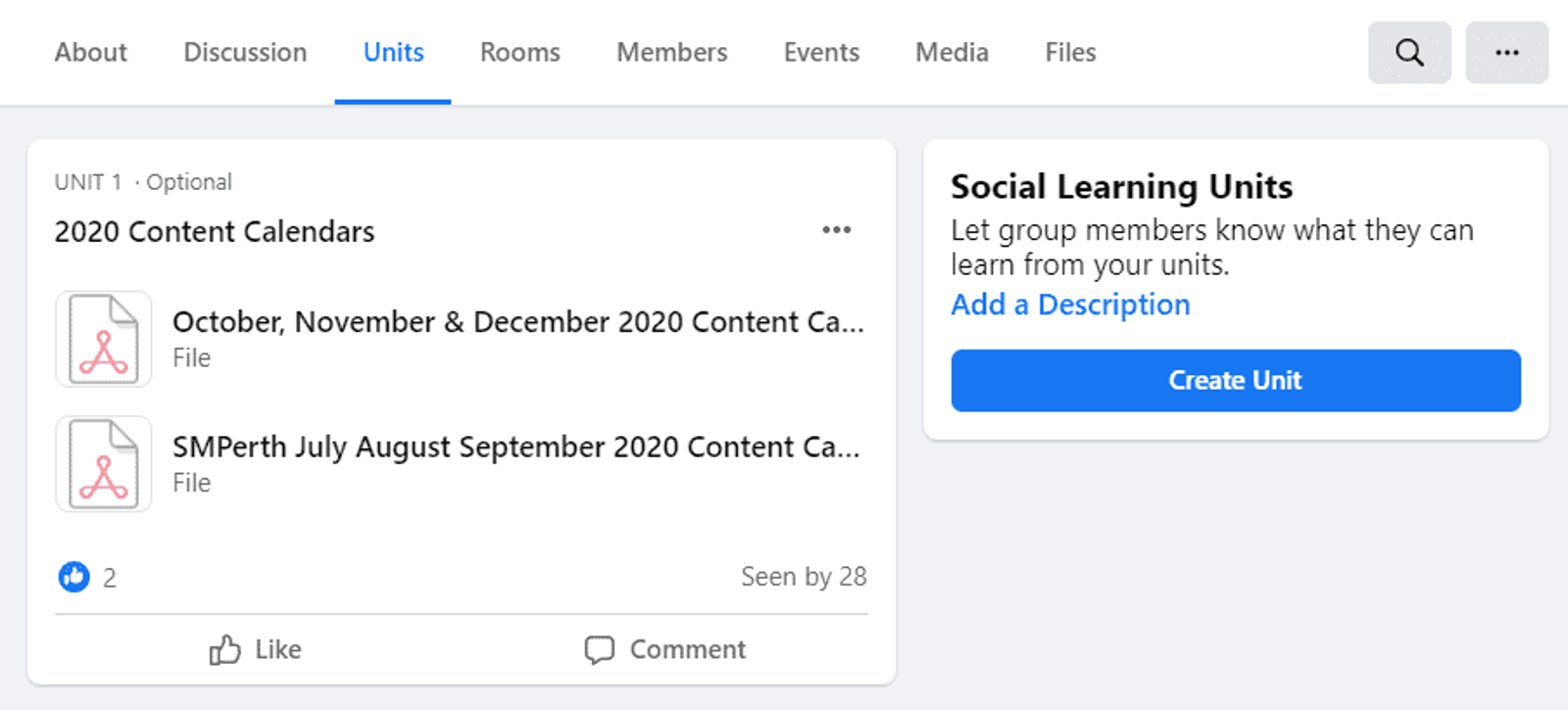Switch to the Discussion tab

(x=245, y=52)
